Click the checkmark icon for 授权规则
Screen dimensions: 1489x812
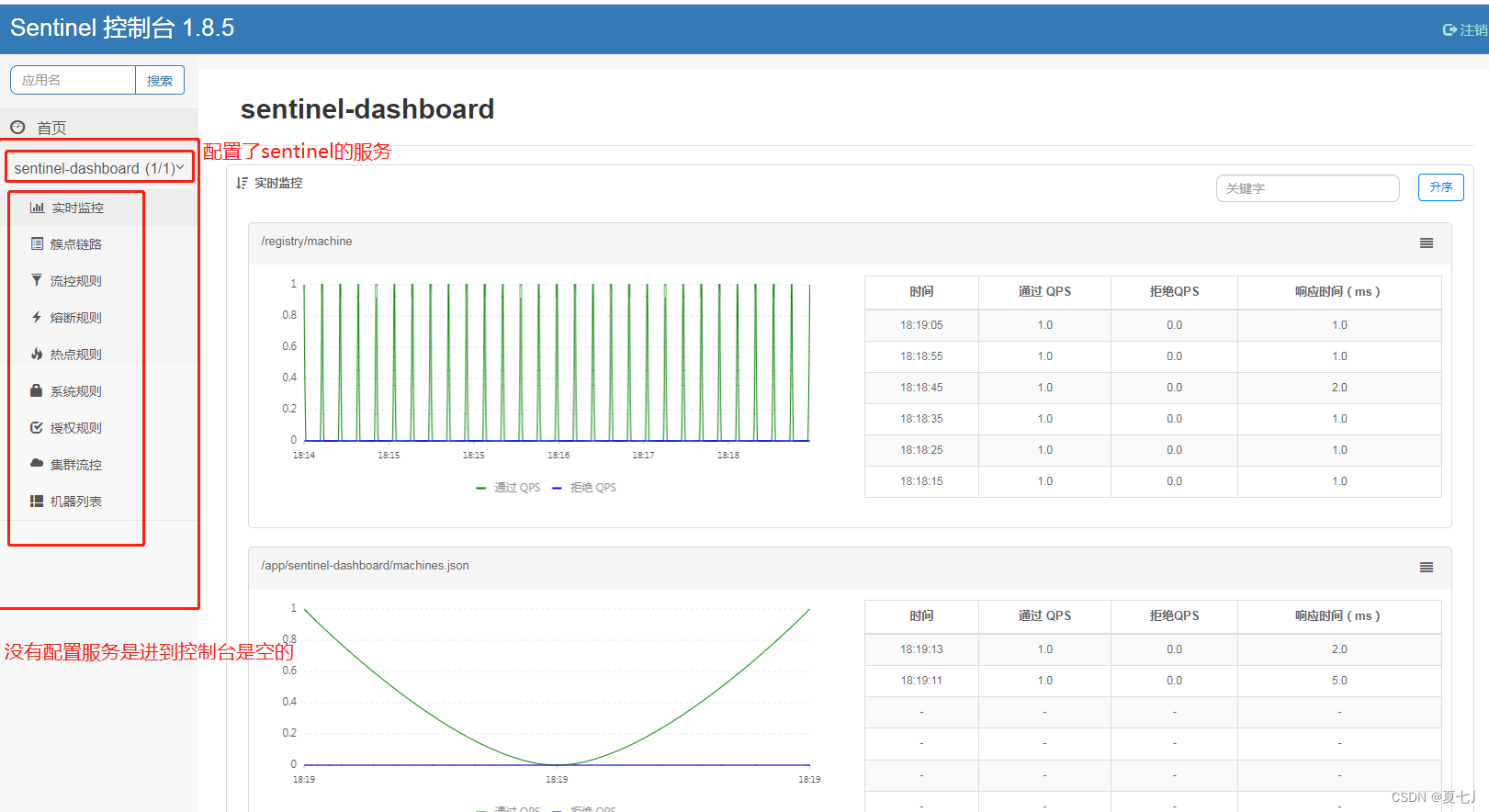[x=37, y=427]
